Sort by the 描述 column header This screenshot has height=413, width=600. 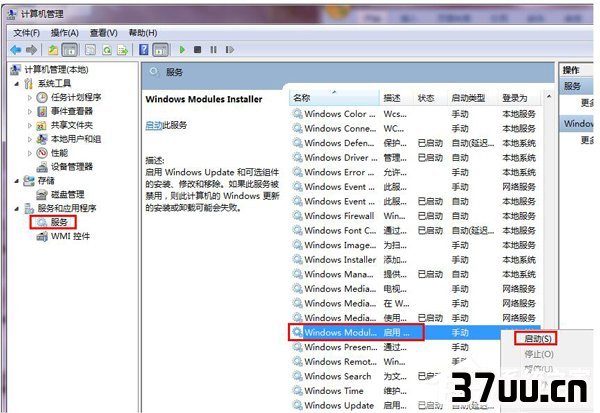click(396, 98)
